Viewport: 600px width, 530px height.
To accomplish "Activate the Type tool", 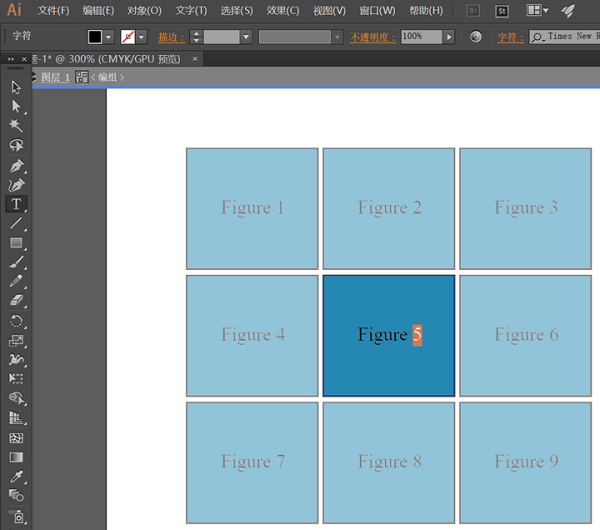I will (16, 204).
